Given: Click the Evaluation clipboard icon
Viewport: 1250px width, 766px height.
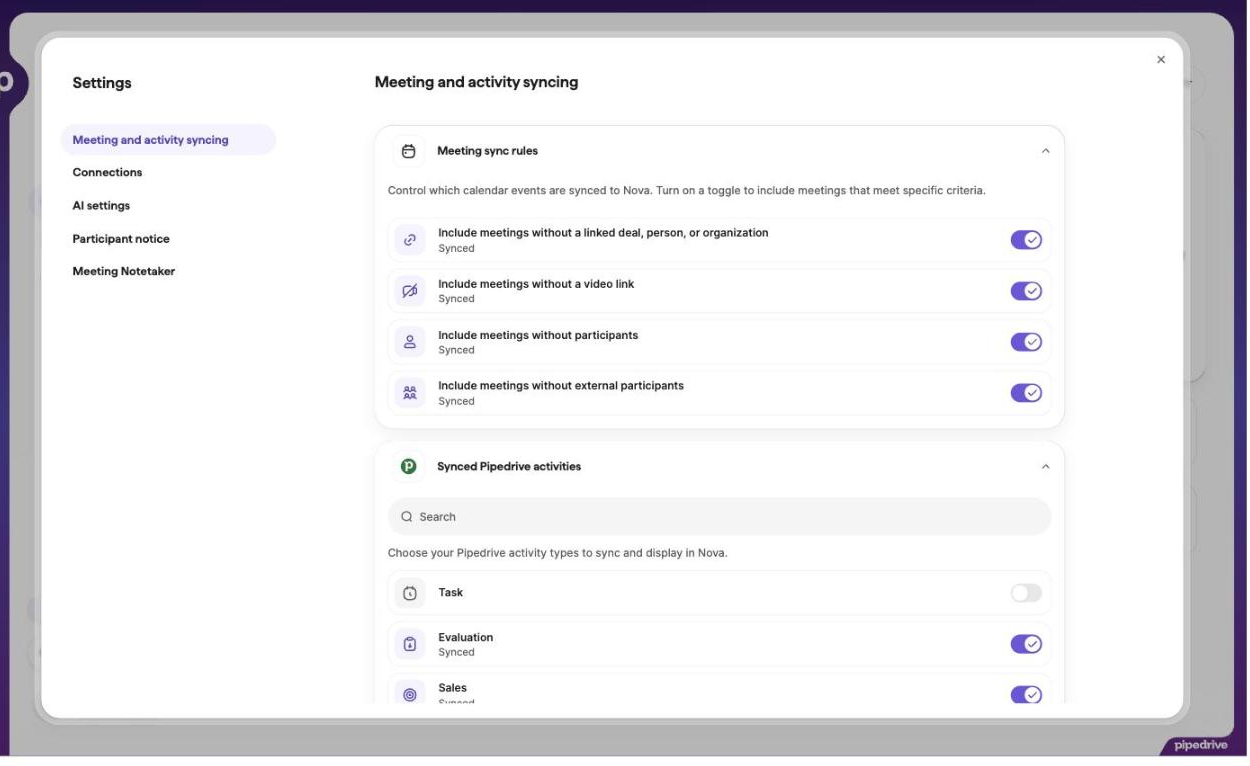Looking at the screenshot, I should click(409, 644).
